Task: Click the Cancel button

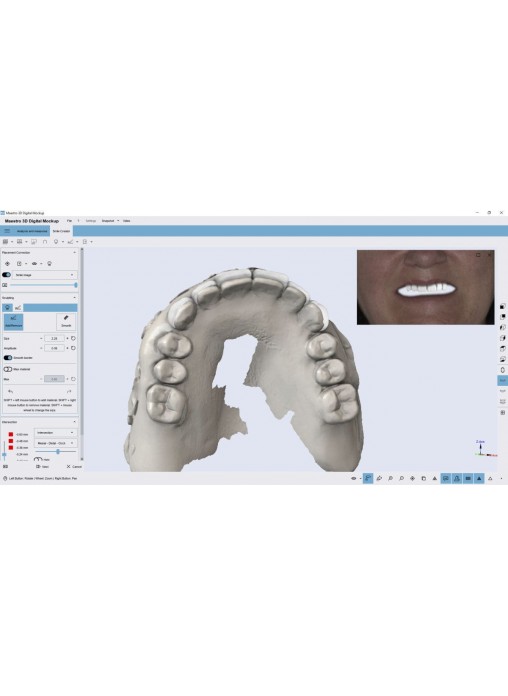Action: [74, 467]
